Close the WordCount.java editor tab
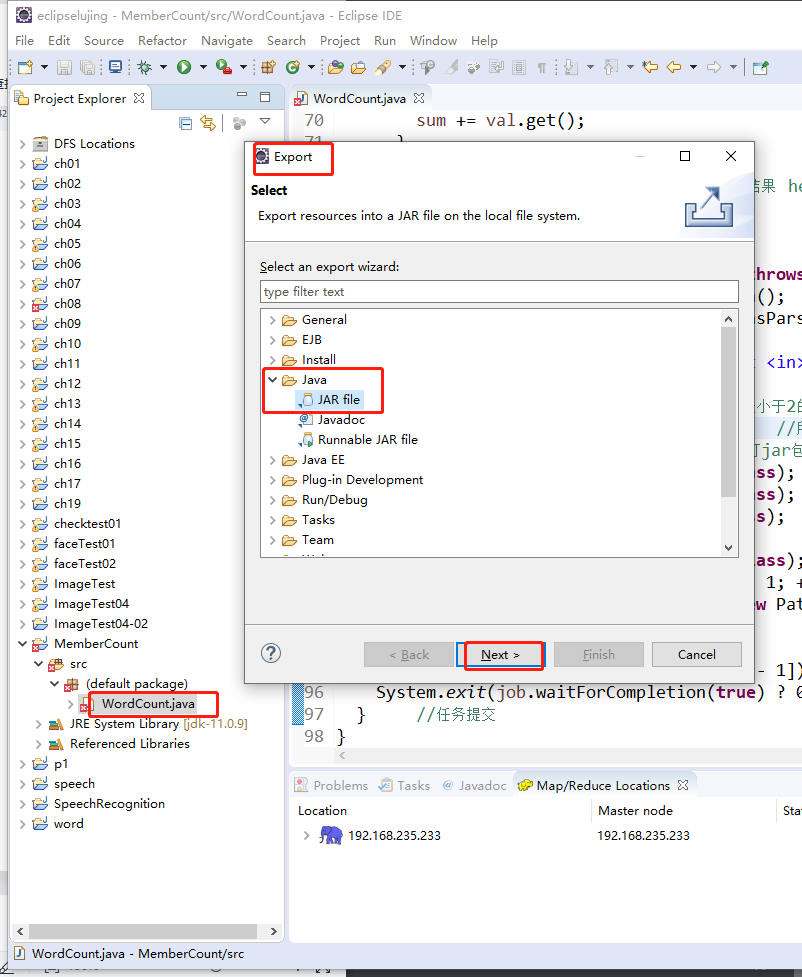This screenshot has height=977, width=802. pyautogui.click(x=419, y=98)
